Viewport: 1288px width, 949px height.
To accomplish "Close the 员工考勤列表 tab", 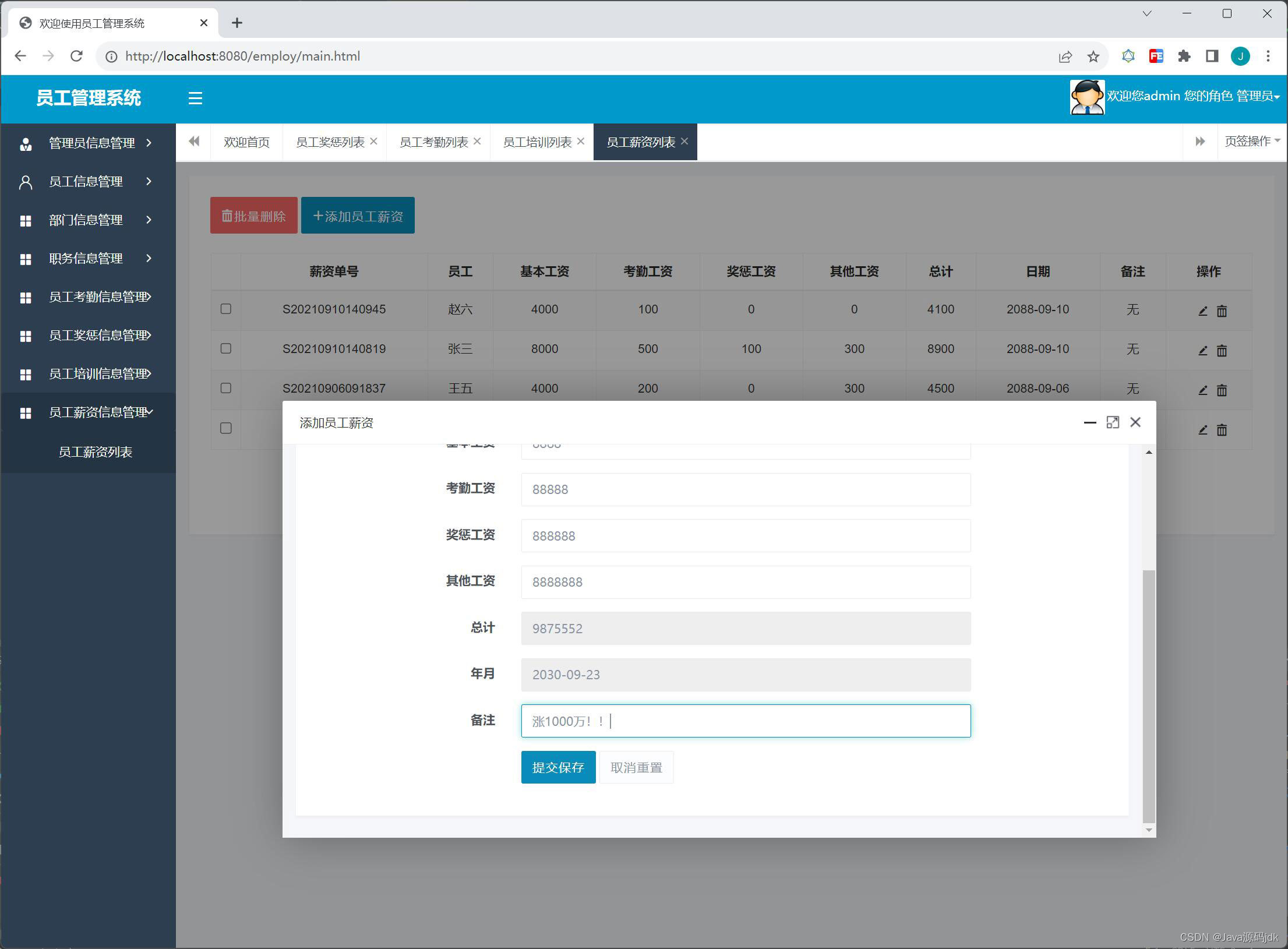I will coord(478,141).
